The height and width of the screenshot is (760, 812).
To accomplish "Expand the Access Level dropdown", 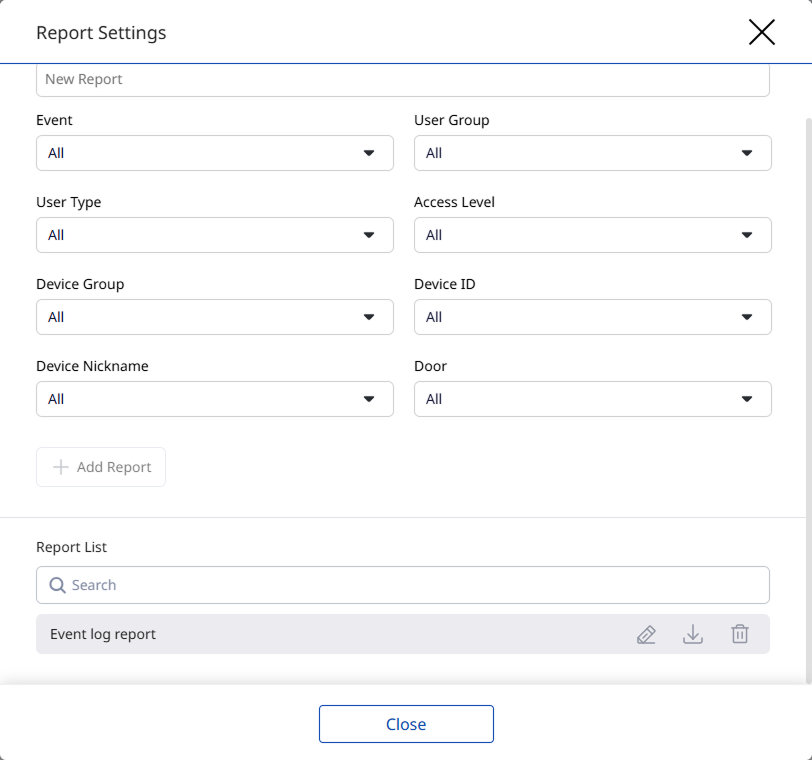I will tap(592, 235).
